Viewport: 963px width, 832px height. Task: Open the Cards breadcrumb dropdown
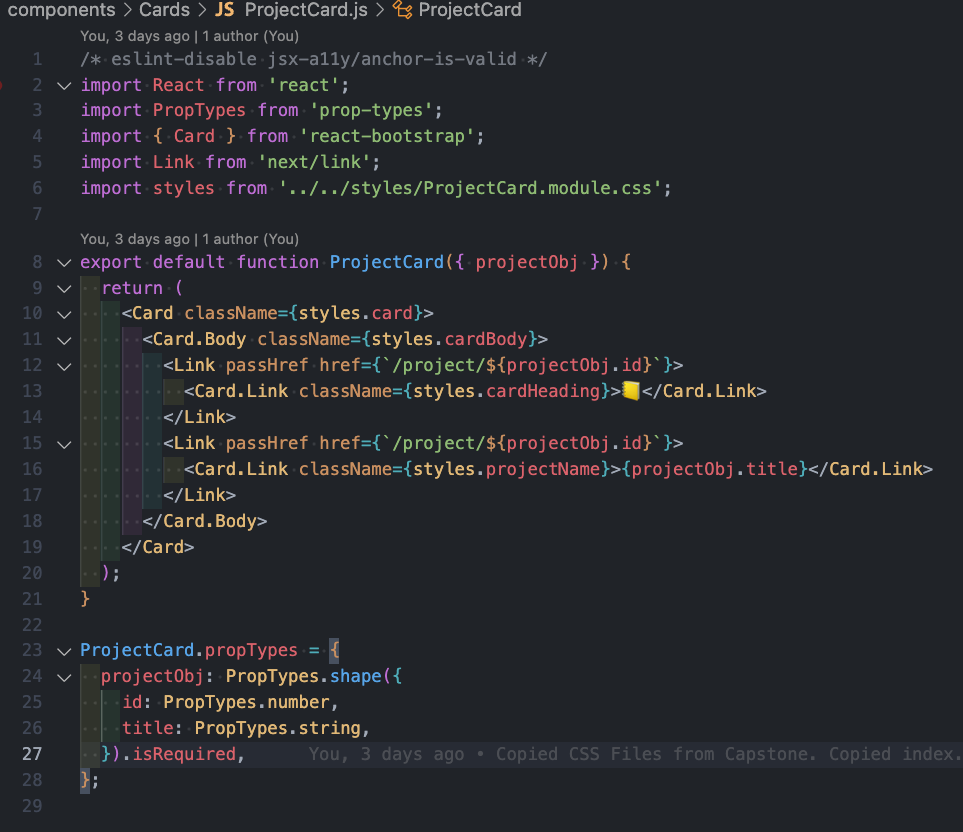tap(163, 11)
